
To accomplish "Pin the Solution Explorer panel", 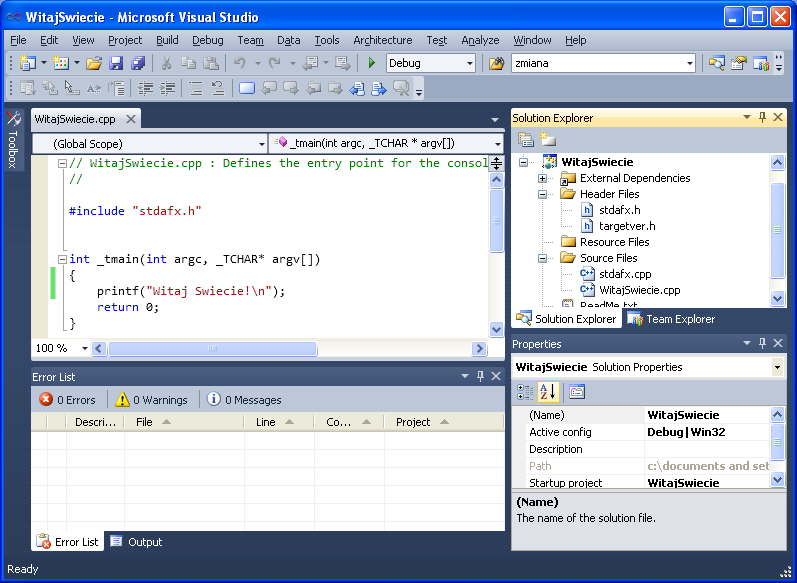I will [x=762, y=117].
